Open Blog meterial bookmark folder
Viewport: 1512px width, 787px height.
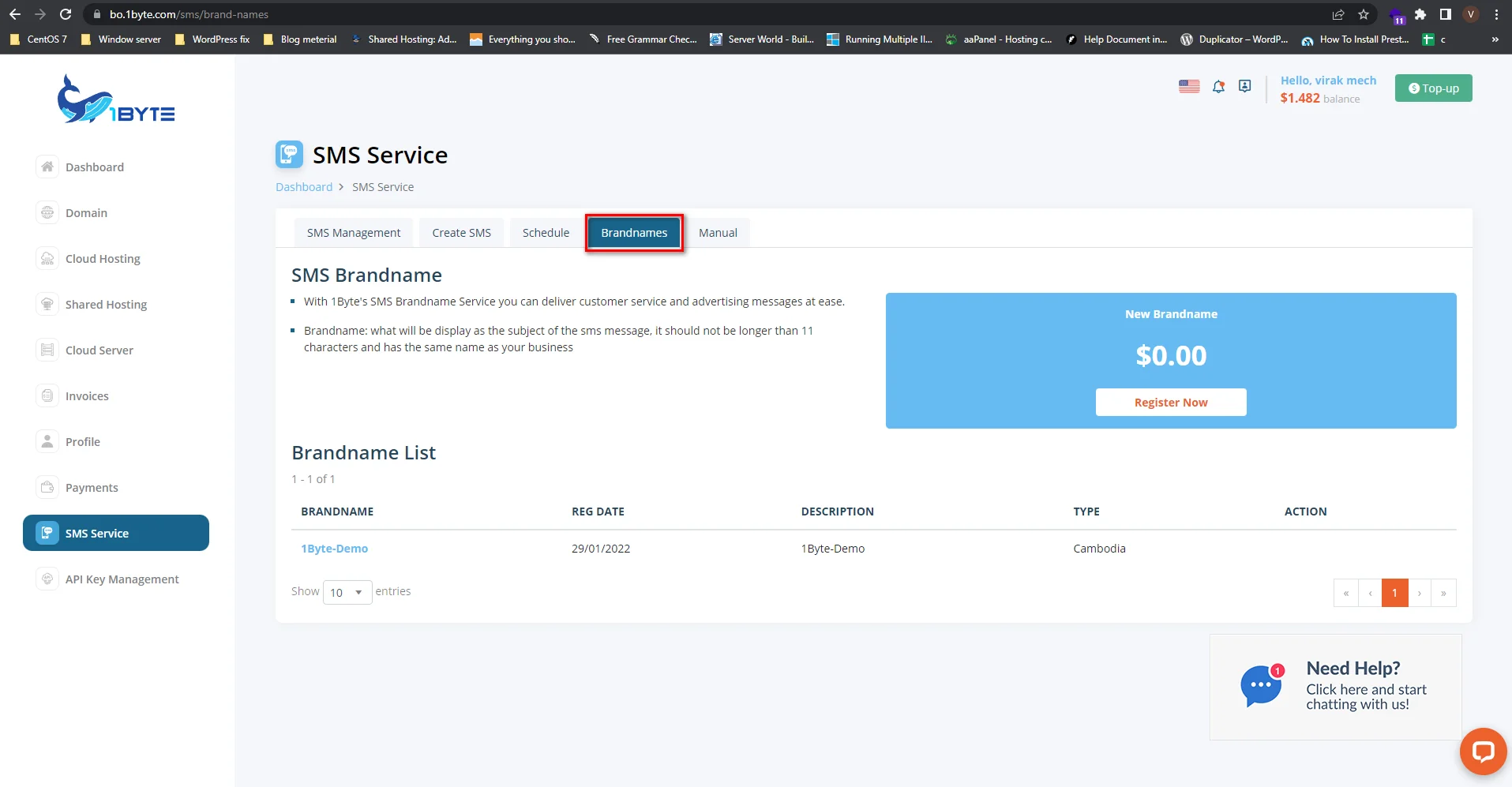tap(300, 39)
